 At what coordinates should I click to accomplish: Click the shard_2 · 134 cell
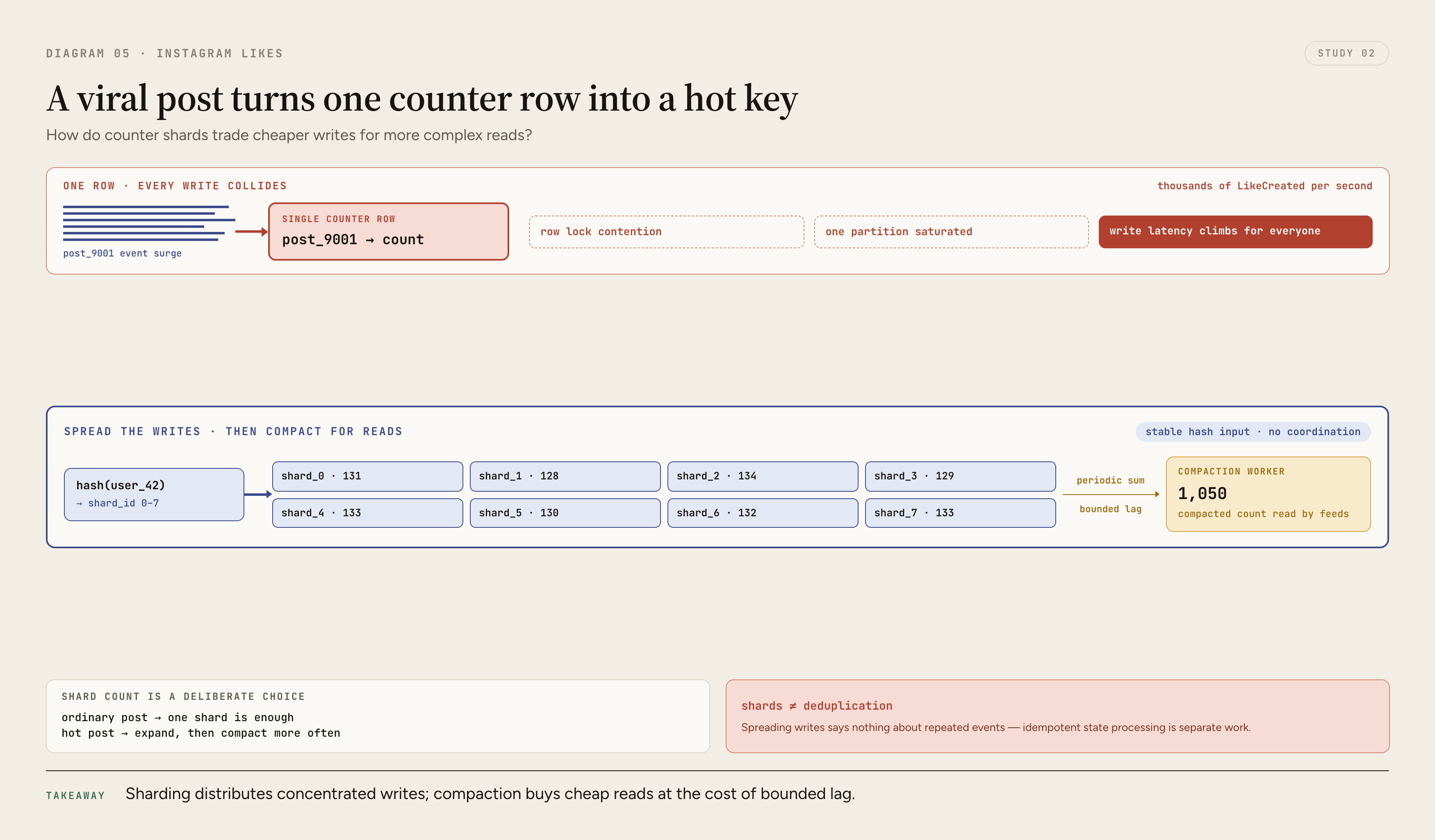[763, 476]
